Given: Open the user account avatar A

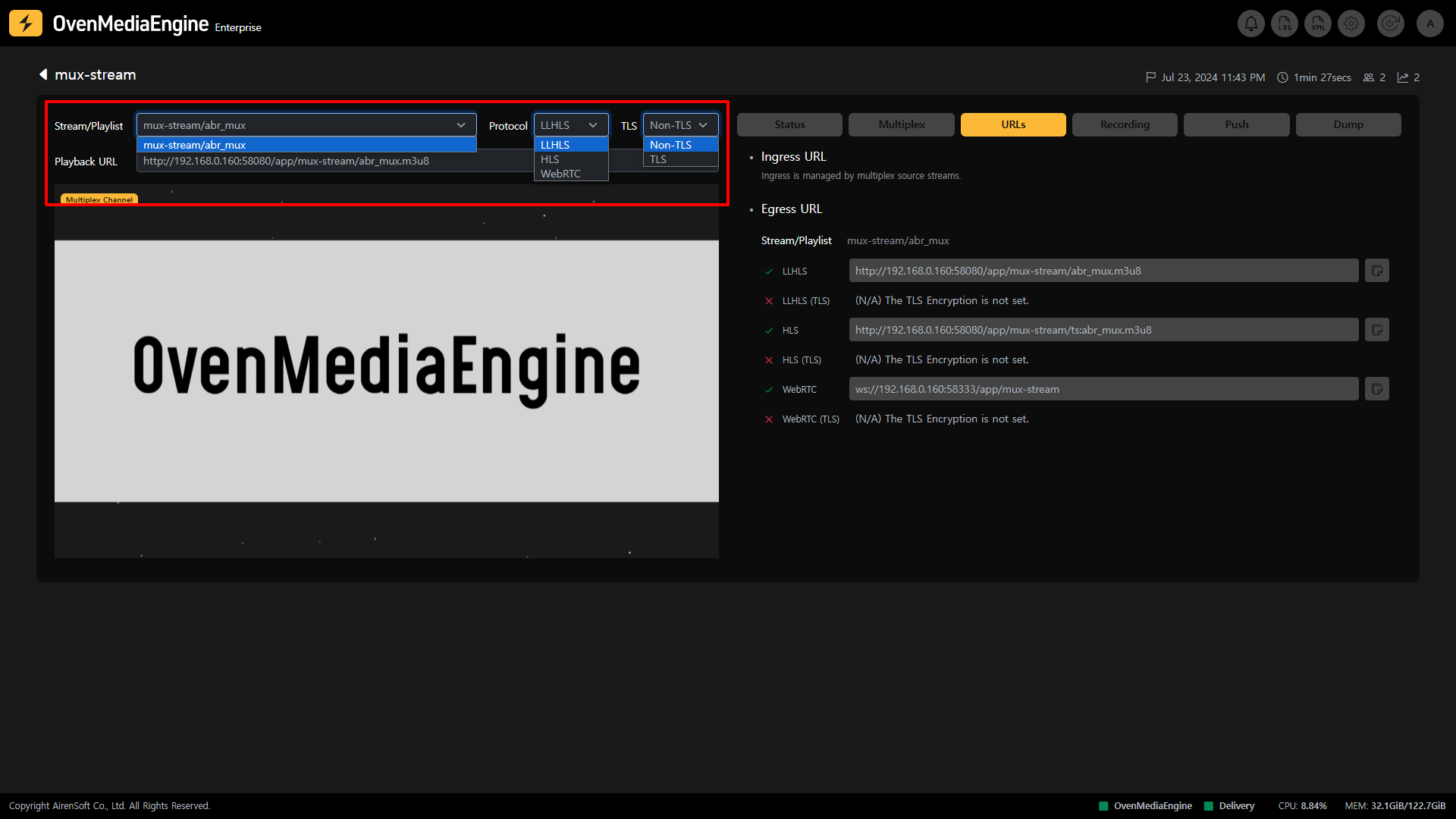Looking at the screenshot, I should coord(1430,24).
